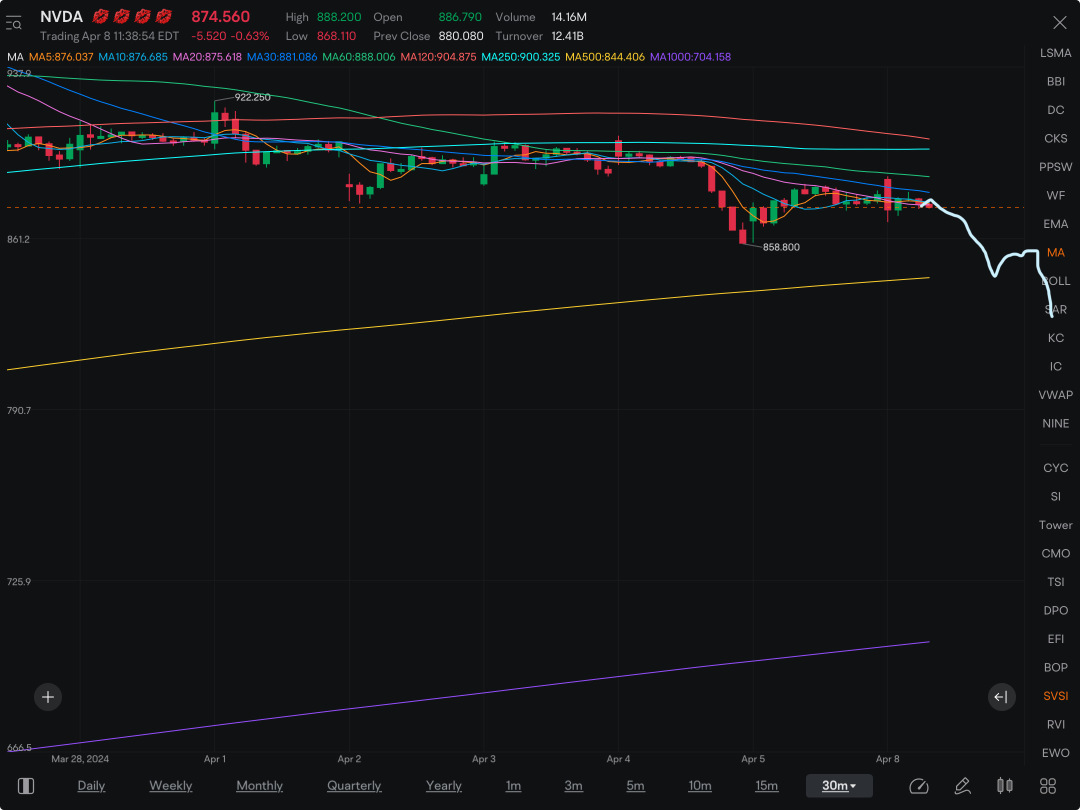The image size is (1080, 810).
Task: Enable the TSI sub-indicator
Action: pyautogui.click(x=1055, y=582)
